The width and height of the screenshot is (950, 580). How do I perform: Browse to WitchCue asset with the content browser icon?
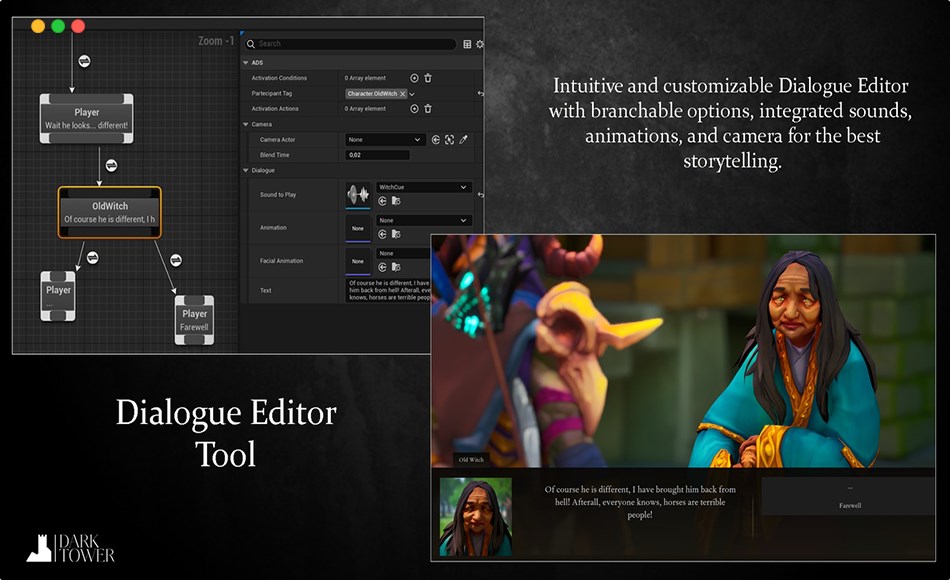coord(397,201)
